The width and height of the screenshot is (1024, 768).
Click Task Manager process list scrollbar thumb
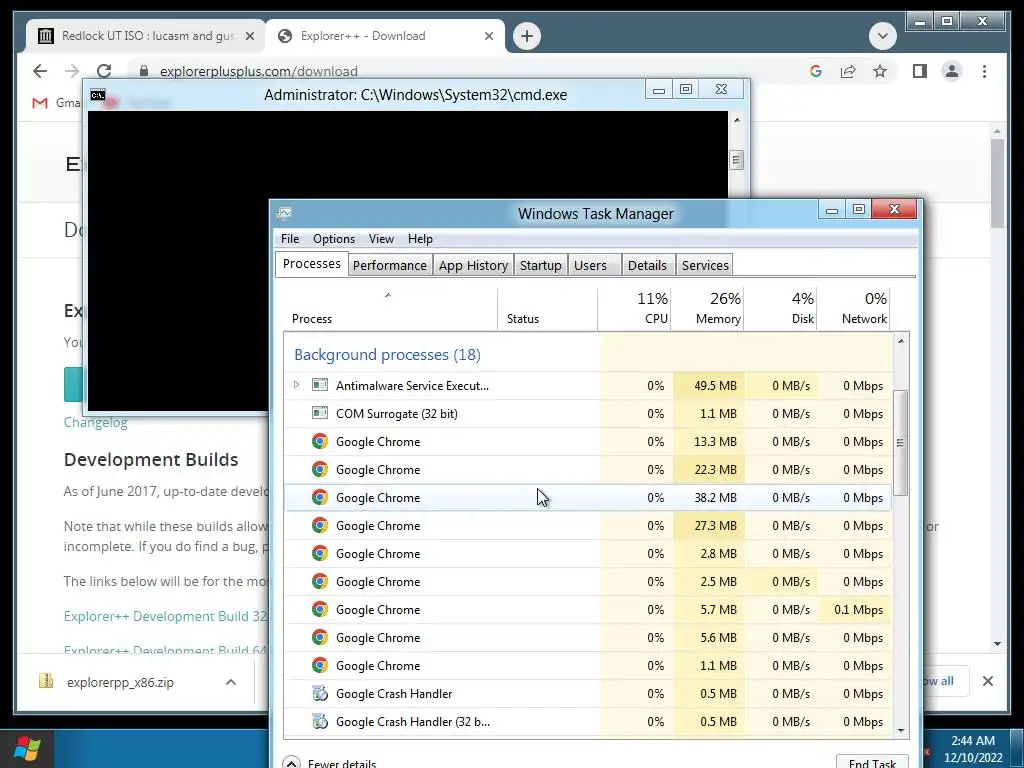(901, 443)
